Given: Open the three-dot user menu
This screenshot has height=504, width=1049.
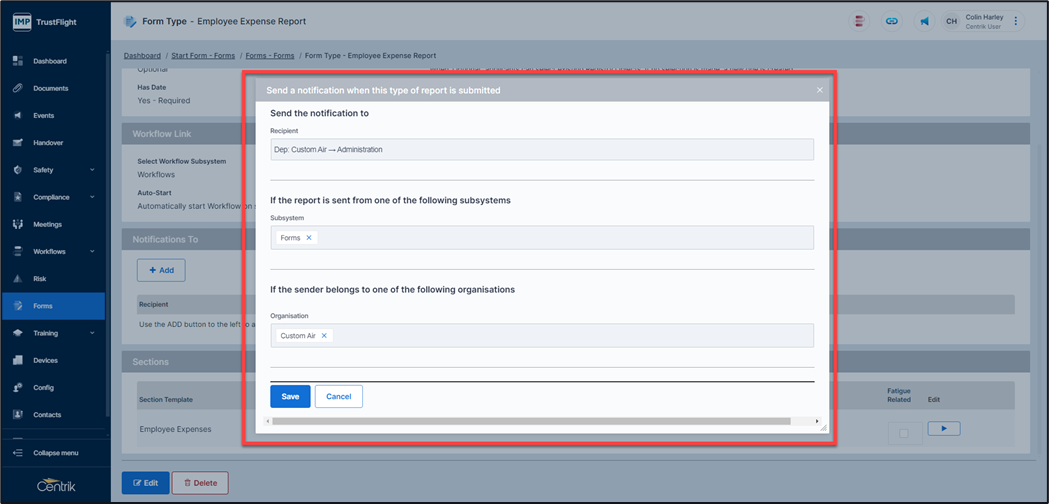Looking at the screenshot, I should pos(1016,21).
